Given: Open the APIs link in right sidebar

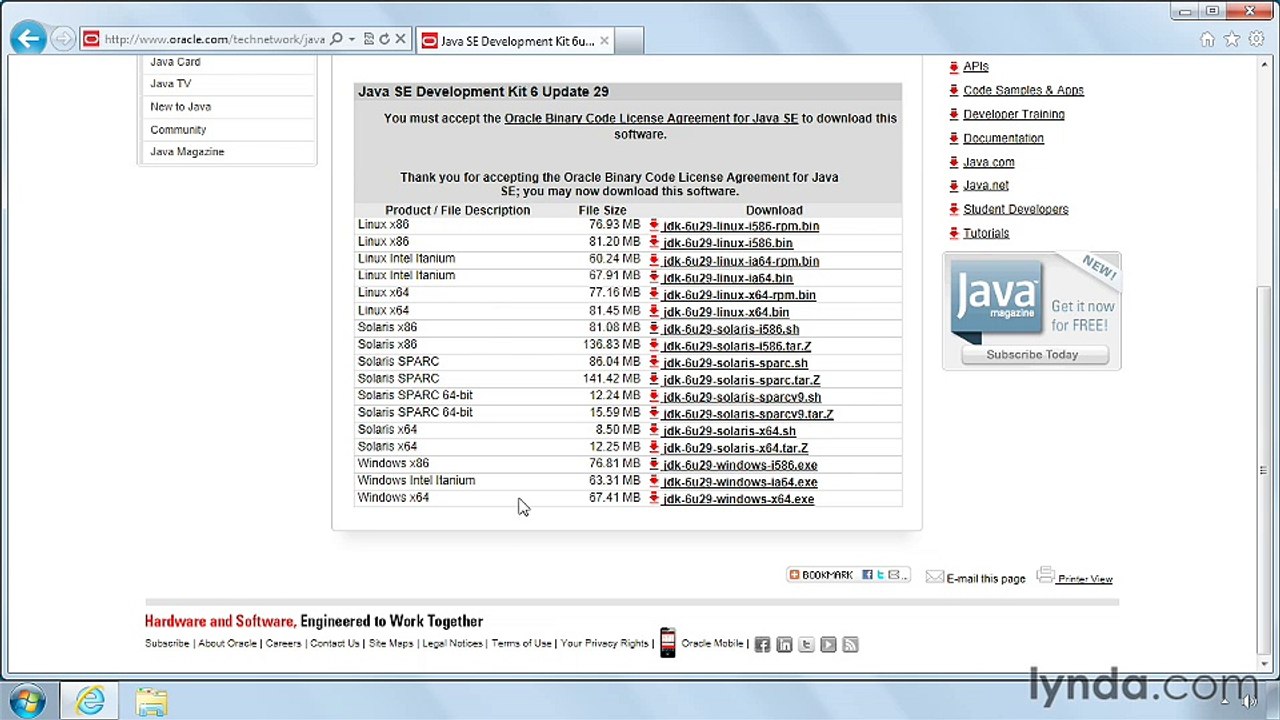Looking at the screenshot, I should [x=976, y=67].
